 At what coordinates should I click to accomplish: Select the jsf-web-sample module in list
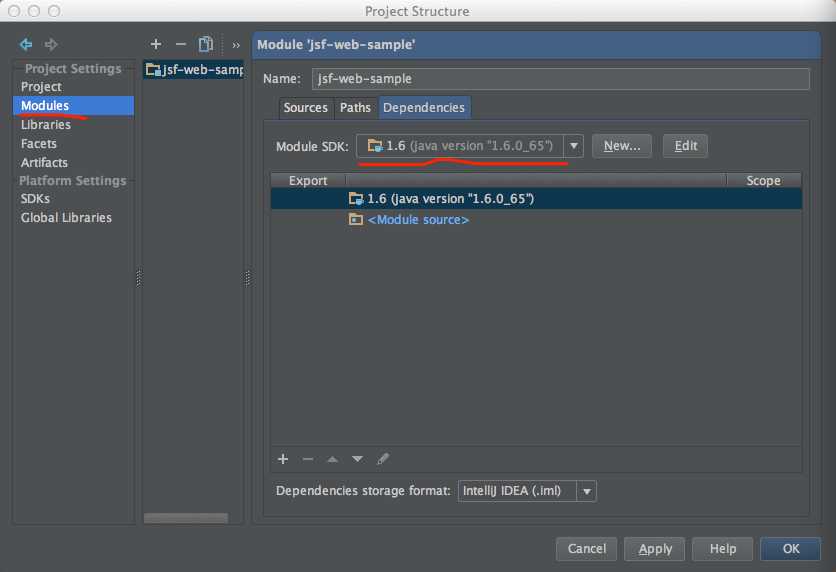(x=194, y=70)
